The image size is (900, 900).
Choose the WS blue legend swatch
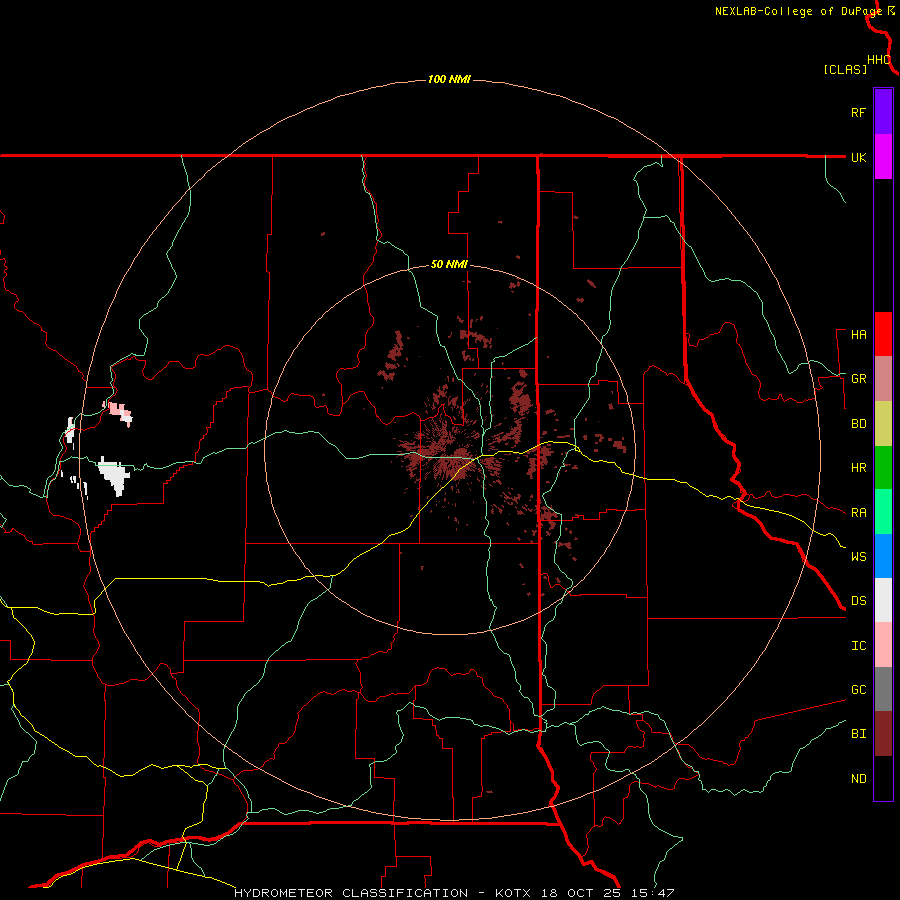tap(883, 556)
